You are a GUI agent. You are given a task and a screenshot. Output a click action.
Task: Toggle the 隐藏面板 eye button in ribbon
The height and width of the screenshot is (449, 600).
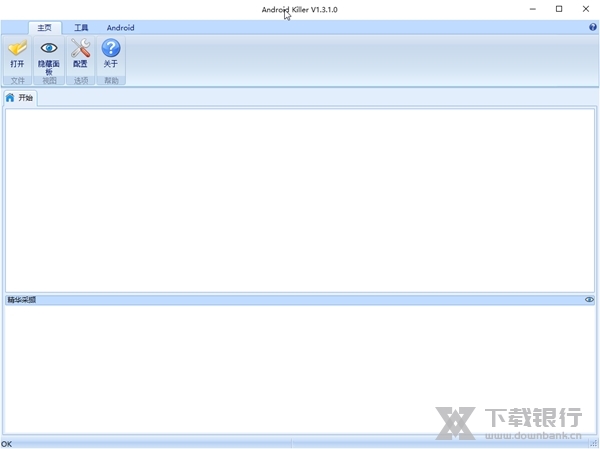tap(49, 56)
